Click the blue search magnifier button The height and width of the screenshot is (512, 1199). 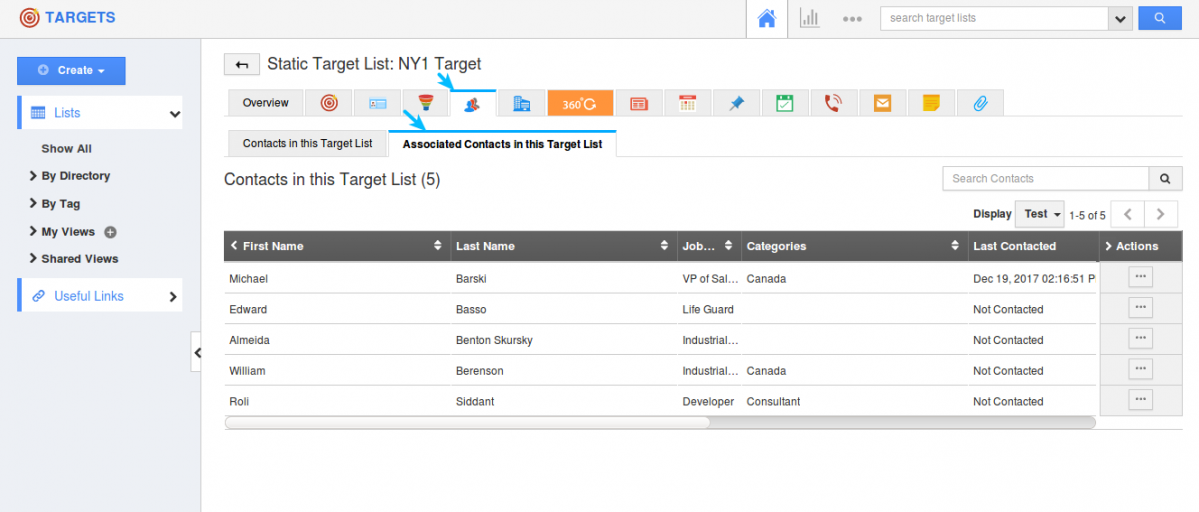point(1159,18)
